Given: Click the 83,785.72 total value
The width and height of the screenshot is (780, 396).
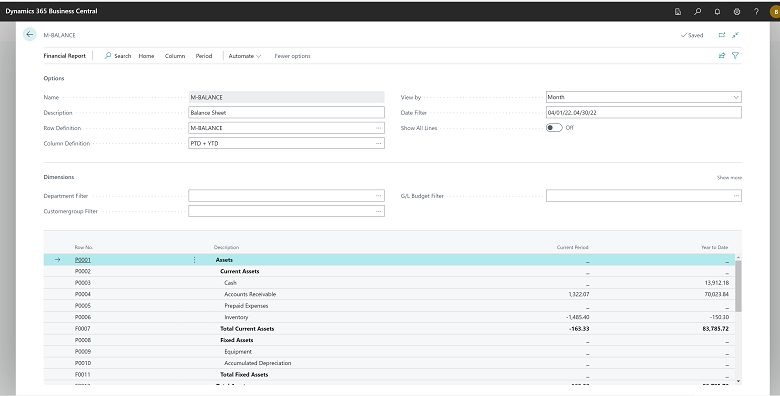Looking at the screenshot, I should pos(716,328).
